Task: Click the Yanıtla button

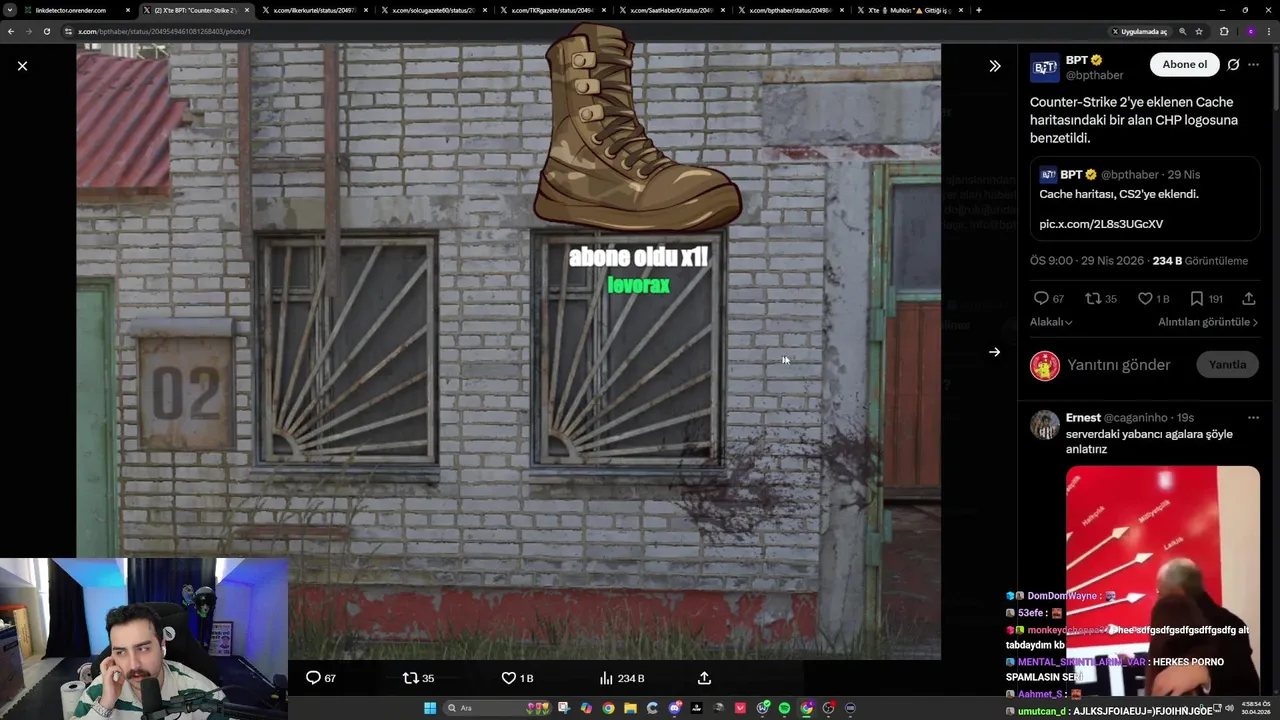Action: tap(1227, 365)
